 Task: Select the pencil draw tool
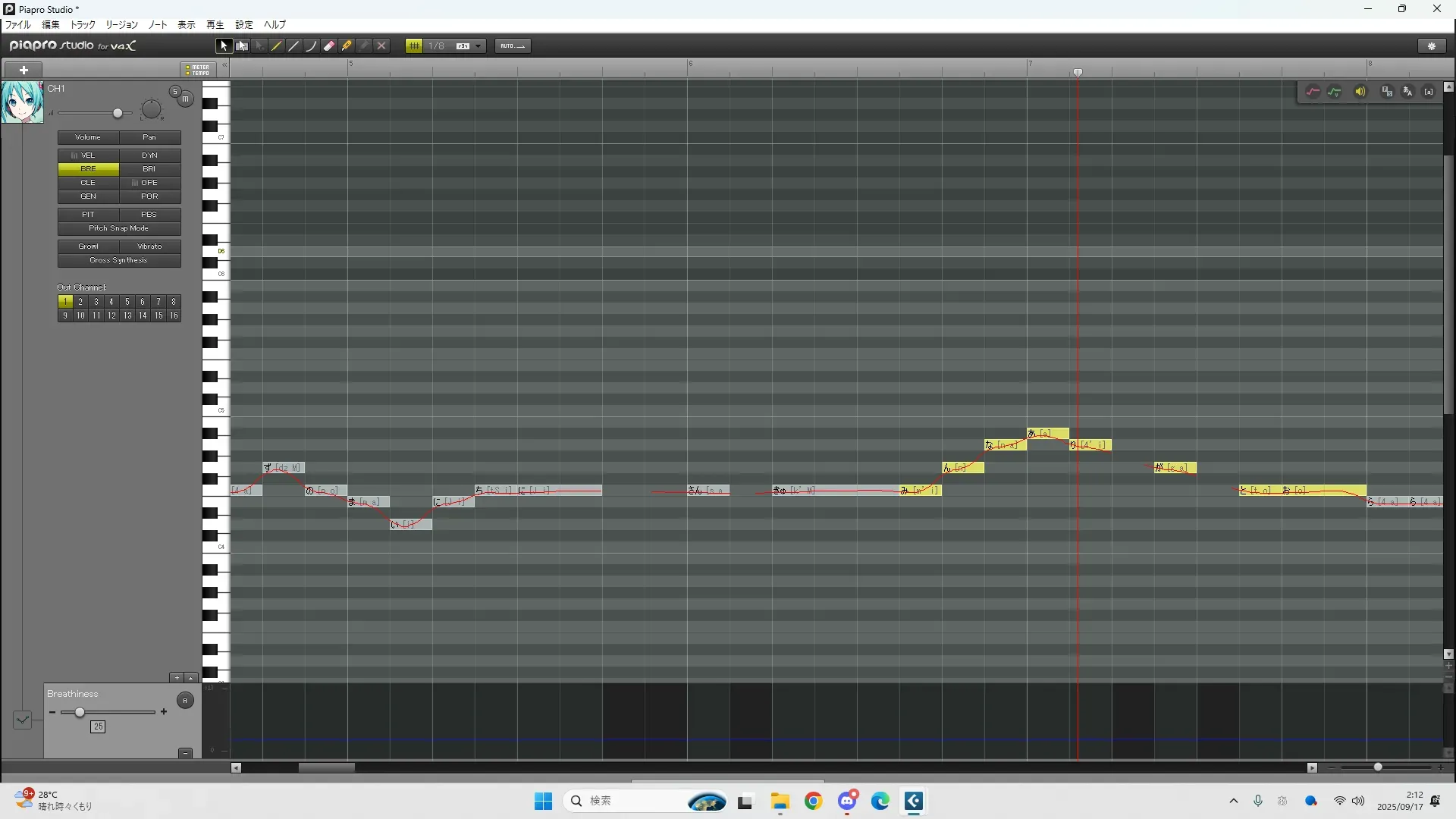277,46
